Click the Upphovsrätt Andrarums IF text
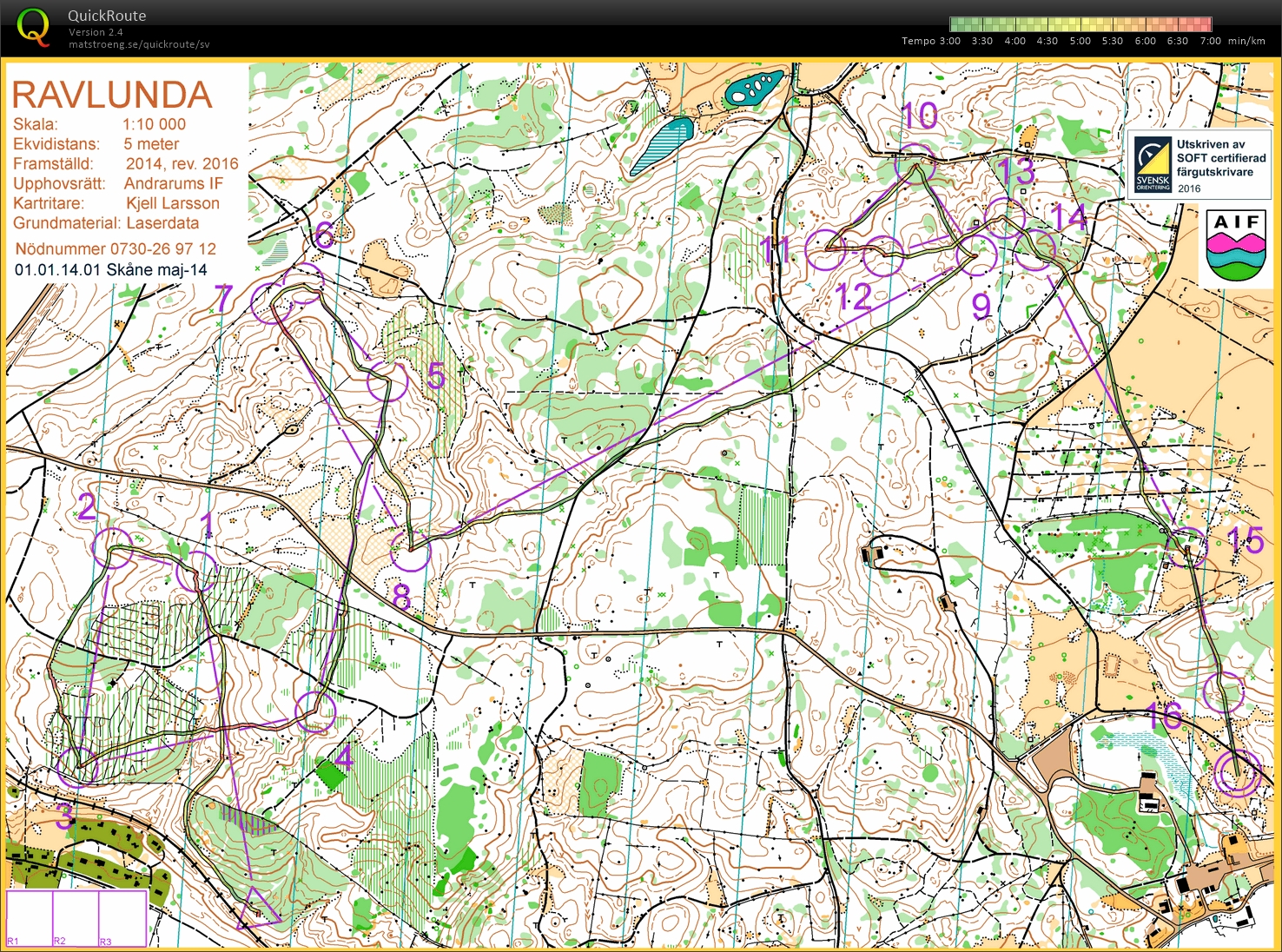 point(117,183)
